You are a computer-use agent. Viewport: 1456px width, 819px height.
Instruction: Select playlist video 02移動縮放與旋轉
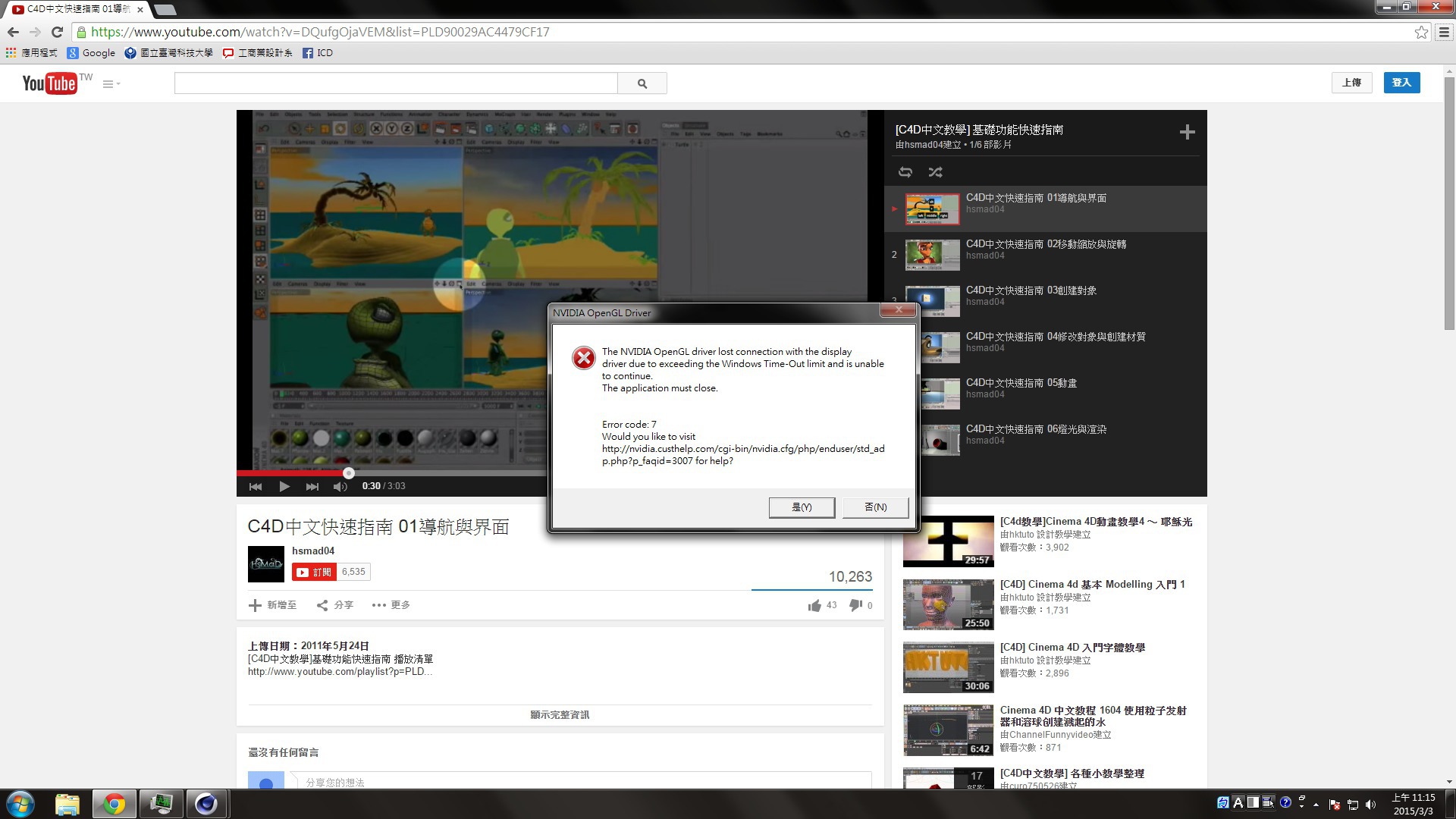[x=1045, y=244]
